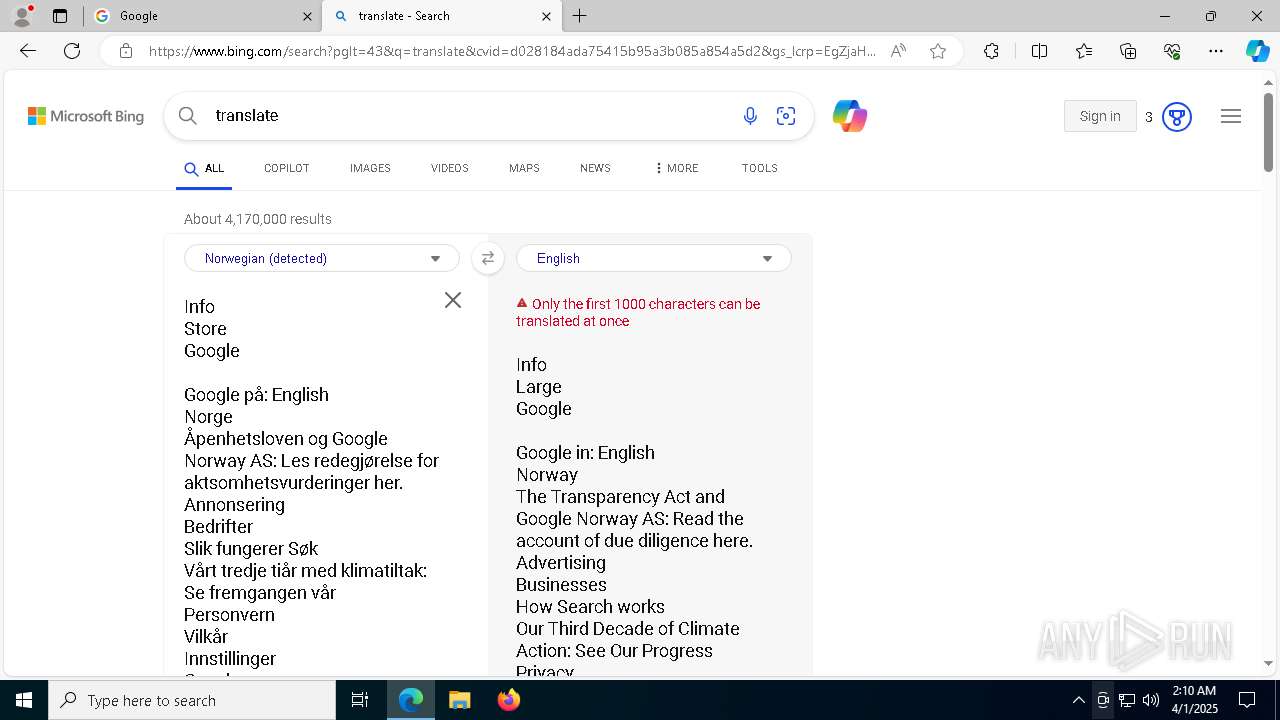Click the 1000 characters limit warning text
Viewport: 1280px width, 720px height.
tap(638, 312)
